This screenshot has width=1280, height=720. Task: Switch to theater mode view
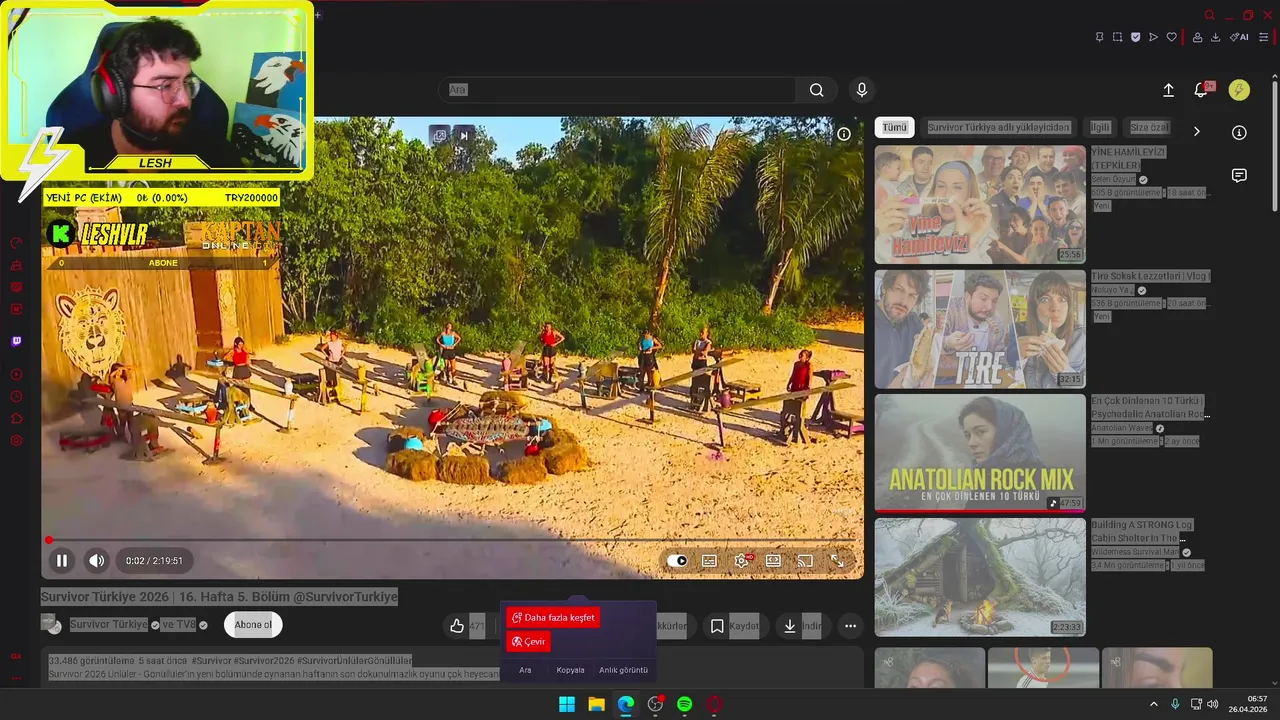click(x=773, y=561)
